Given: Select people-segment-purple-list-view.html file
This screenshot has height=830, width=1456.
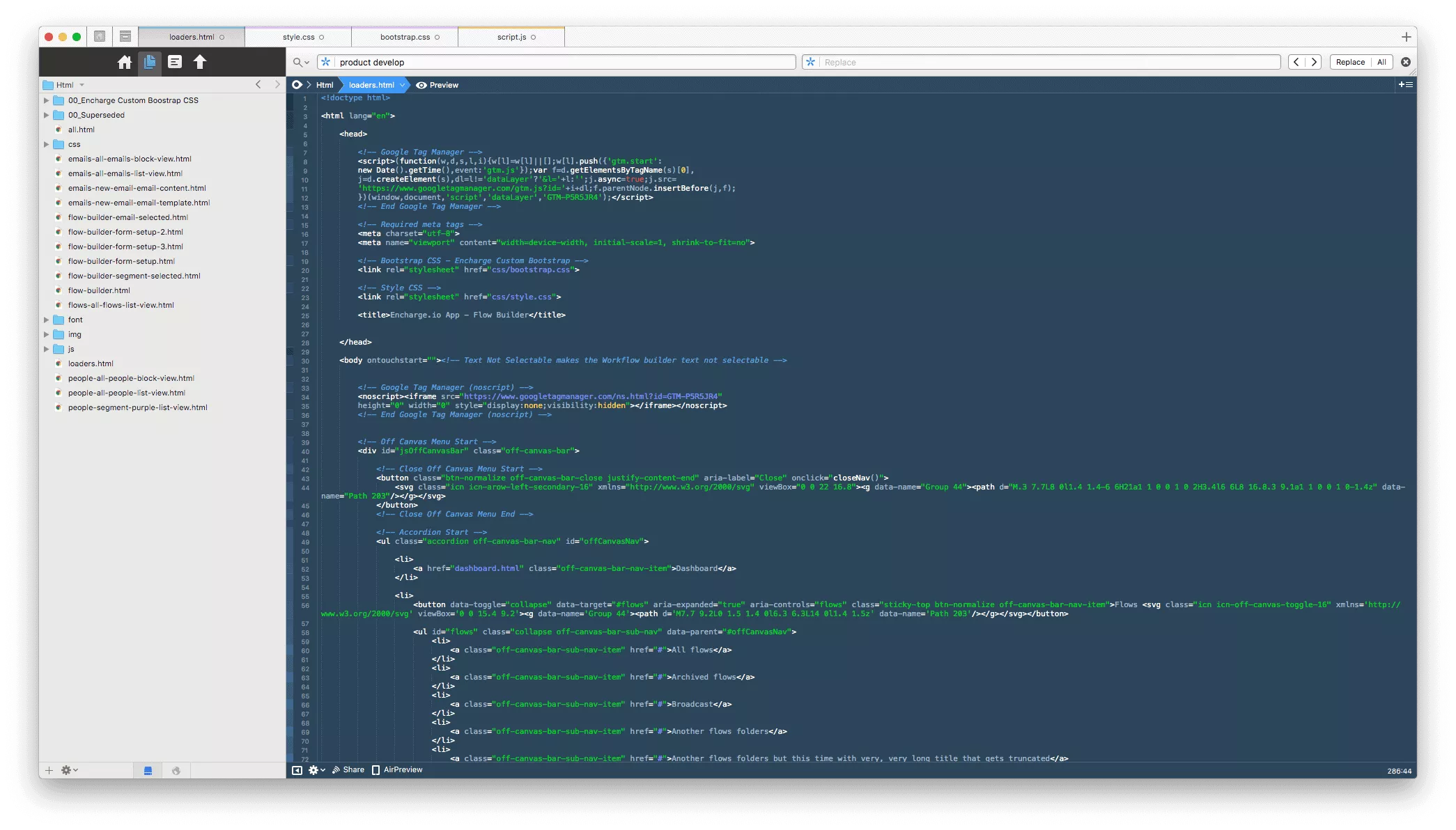Looking at the screenshot, I should 137,407.
